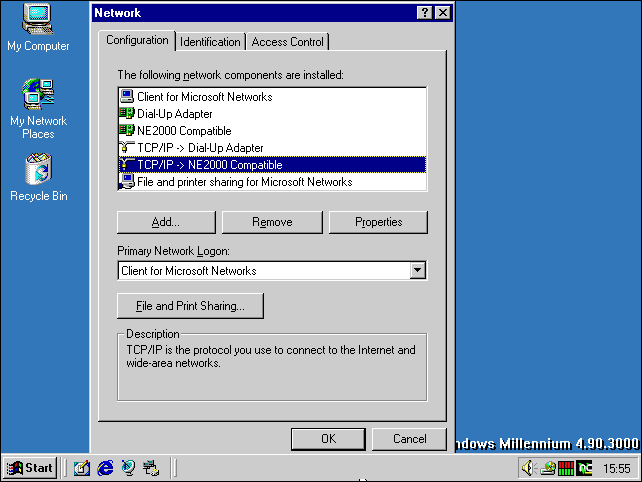Click the red-green meter tray icon

(x=566, y=468)
